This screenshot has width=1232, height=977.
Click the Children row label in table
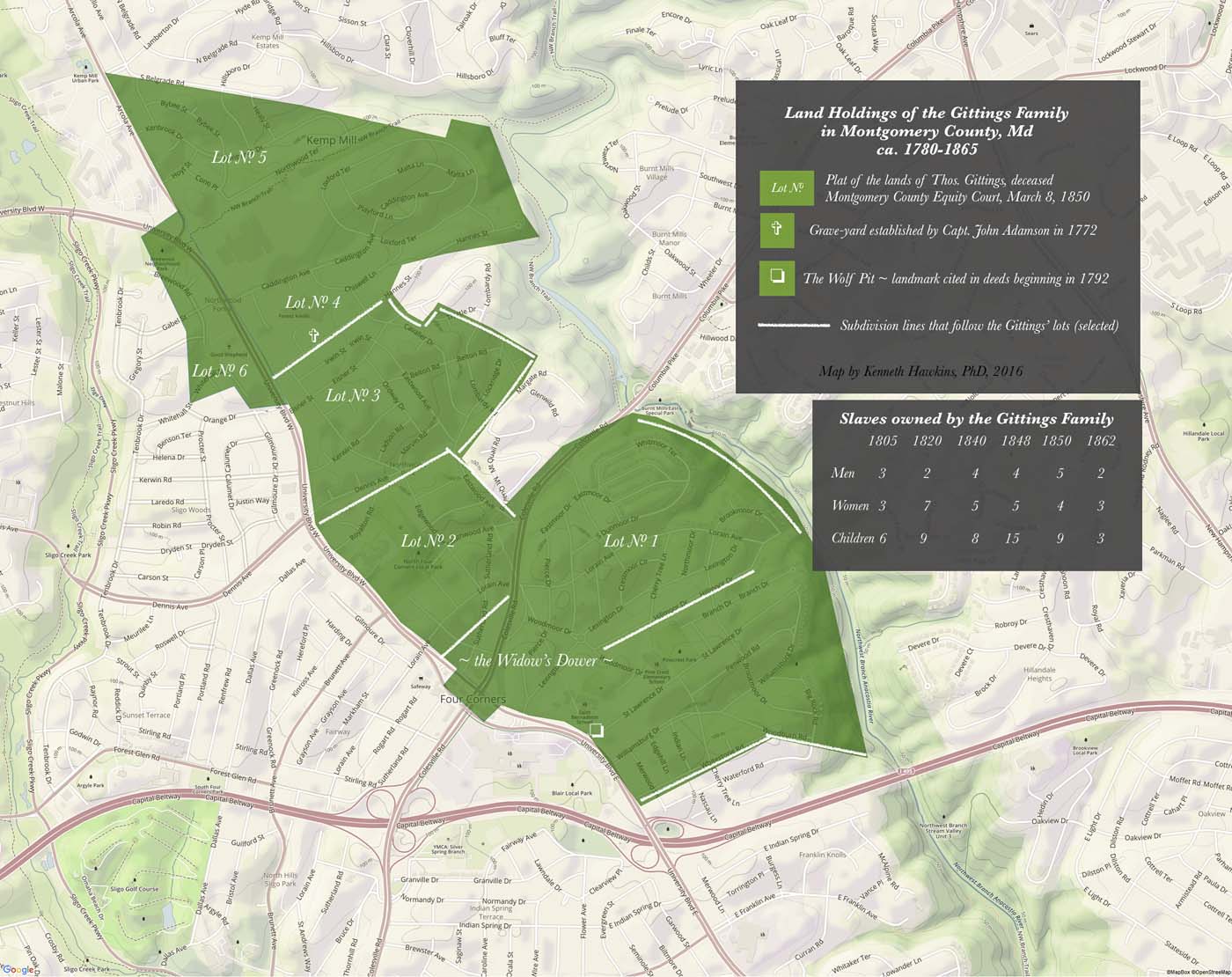pos(853,539)
